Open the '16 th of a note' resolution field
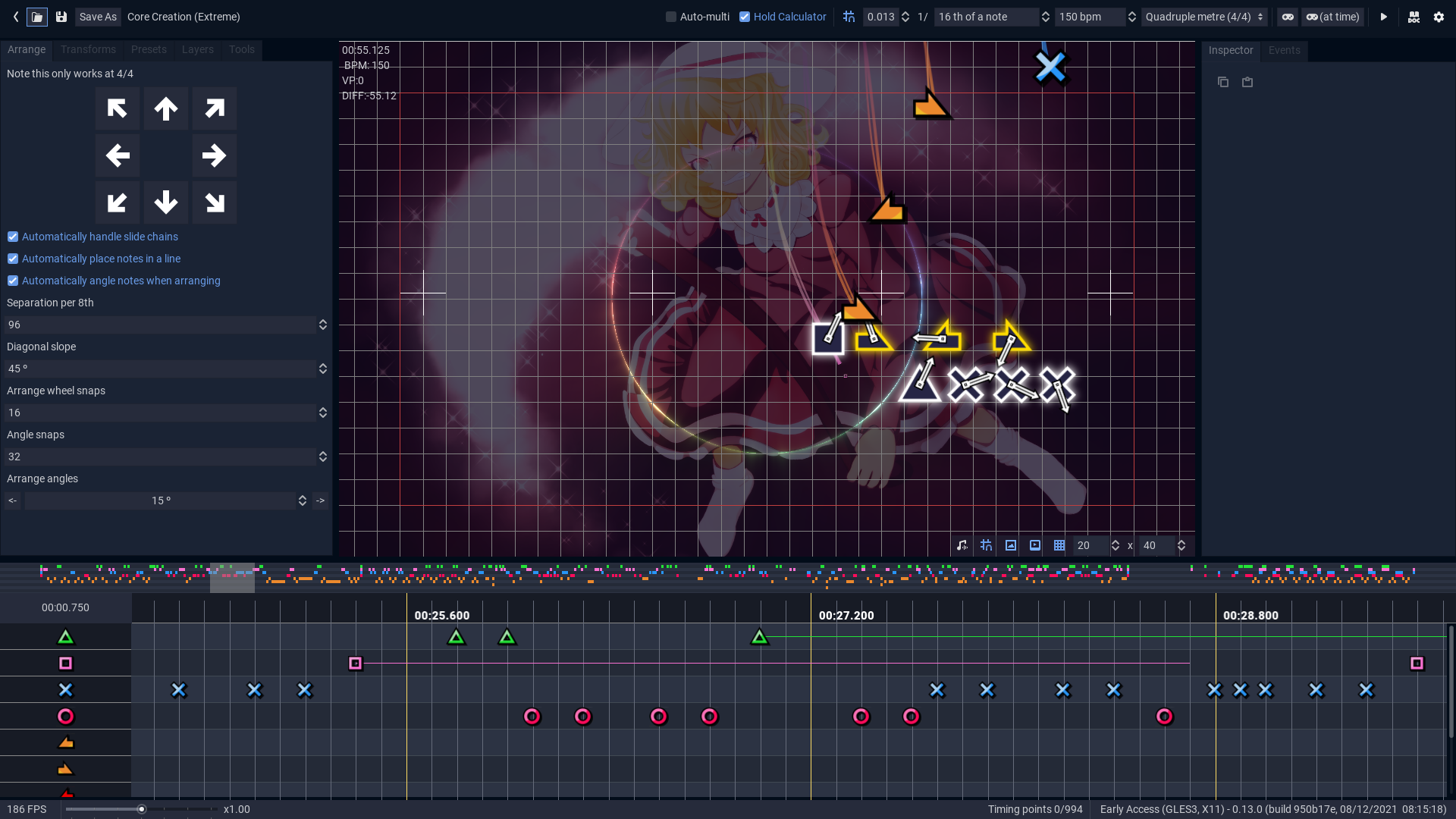This screenshot has width=1456, height=819. point(986,17)
